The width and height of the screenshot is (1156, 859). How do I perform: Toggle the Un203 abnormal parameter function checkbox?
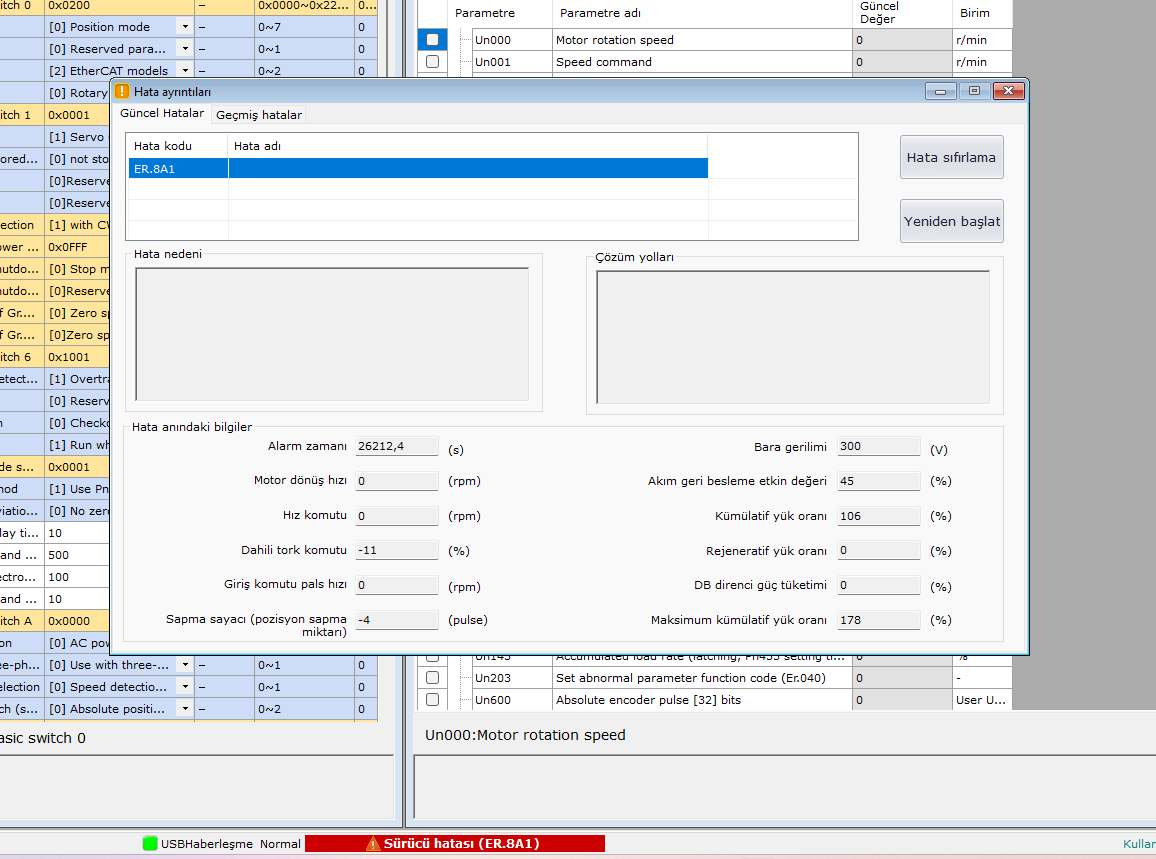point(432,678)
